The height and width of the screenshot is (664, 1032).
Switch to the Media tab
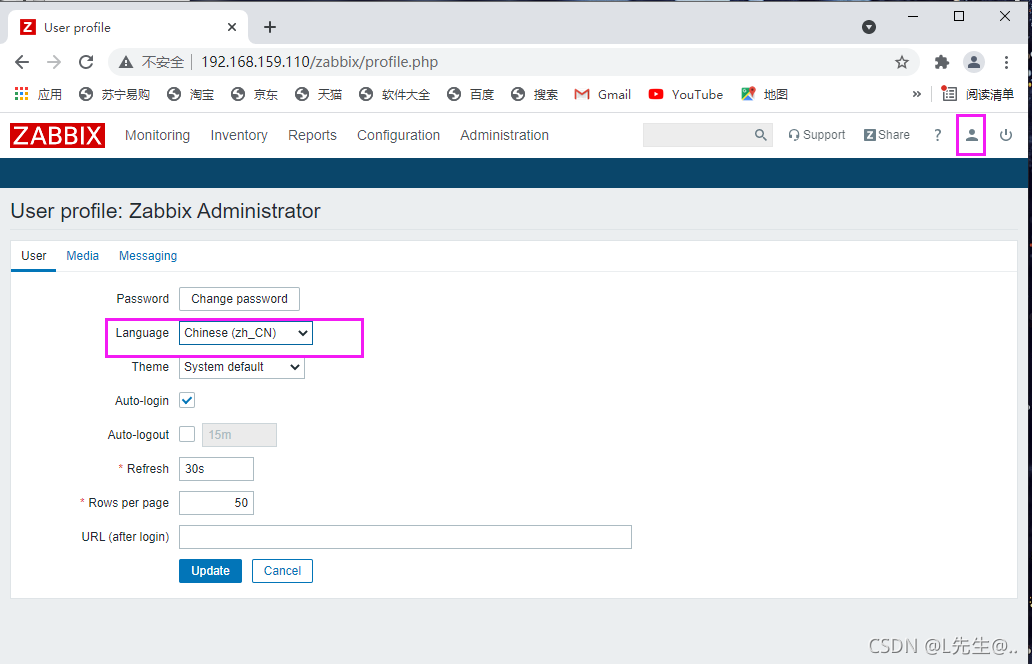pyautogui.click(x=82, y=255)
